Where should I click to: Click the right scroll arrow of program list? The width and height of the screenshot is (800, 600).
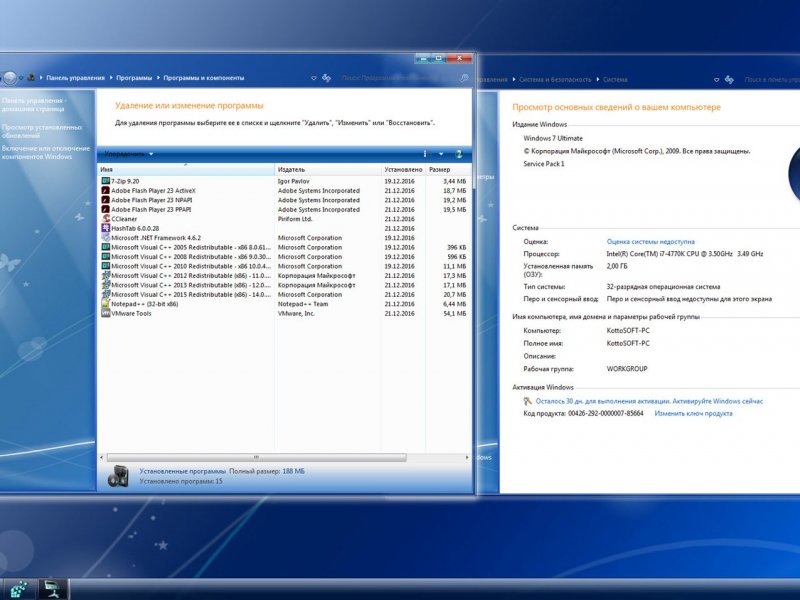467,458
